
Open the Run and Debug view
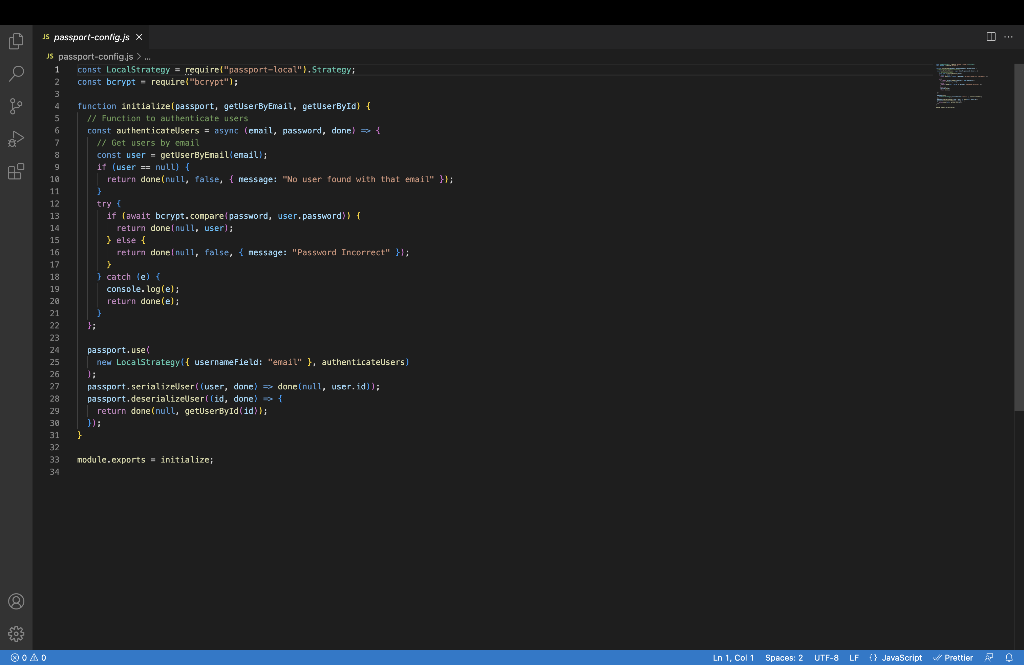click(x=16, y=138)
